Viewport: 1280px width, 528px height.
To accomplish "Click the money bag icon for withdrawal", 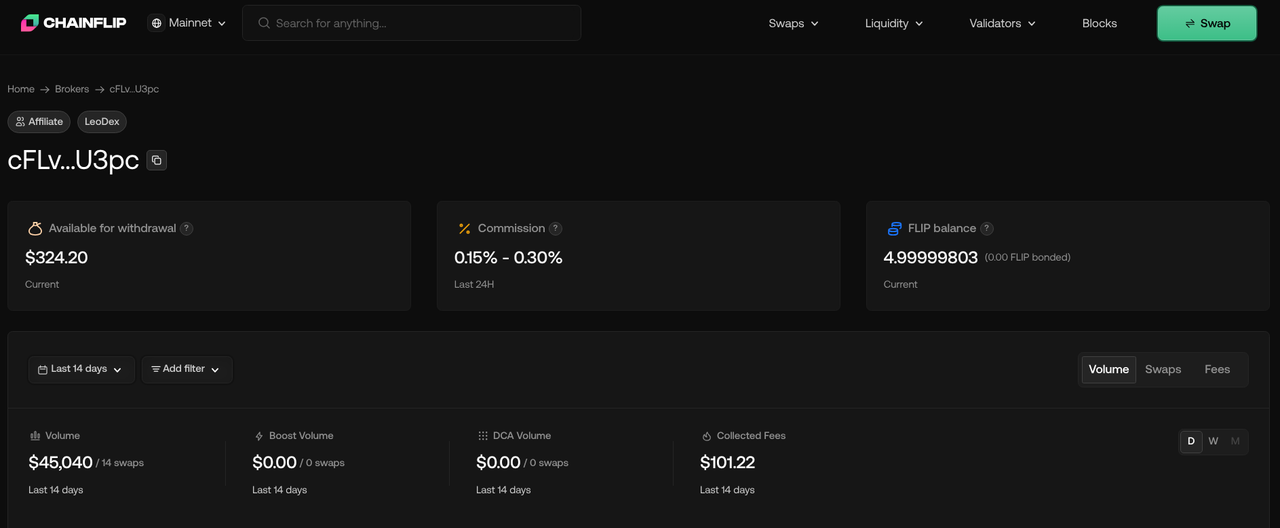I will 35,228.
